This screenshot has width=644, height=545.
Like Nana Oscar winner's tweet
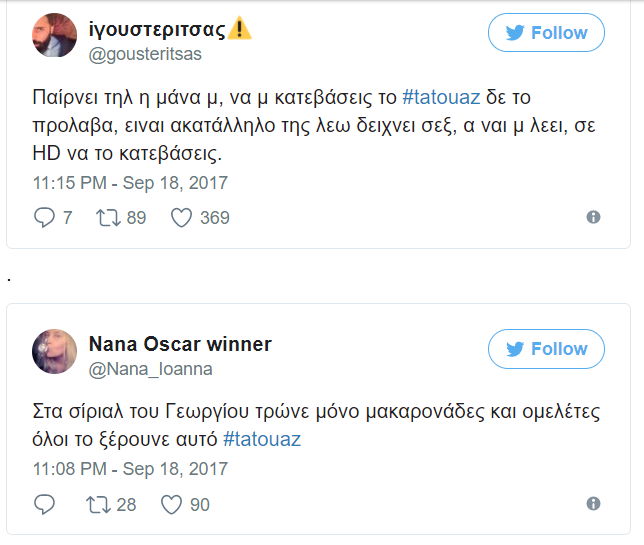click(x=171, y=504)
